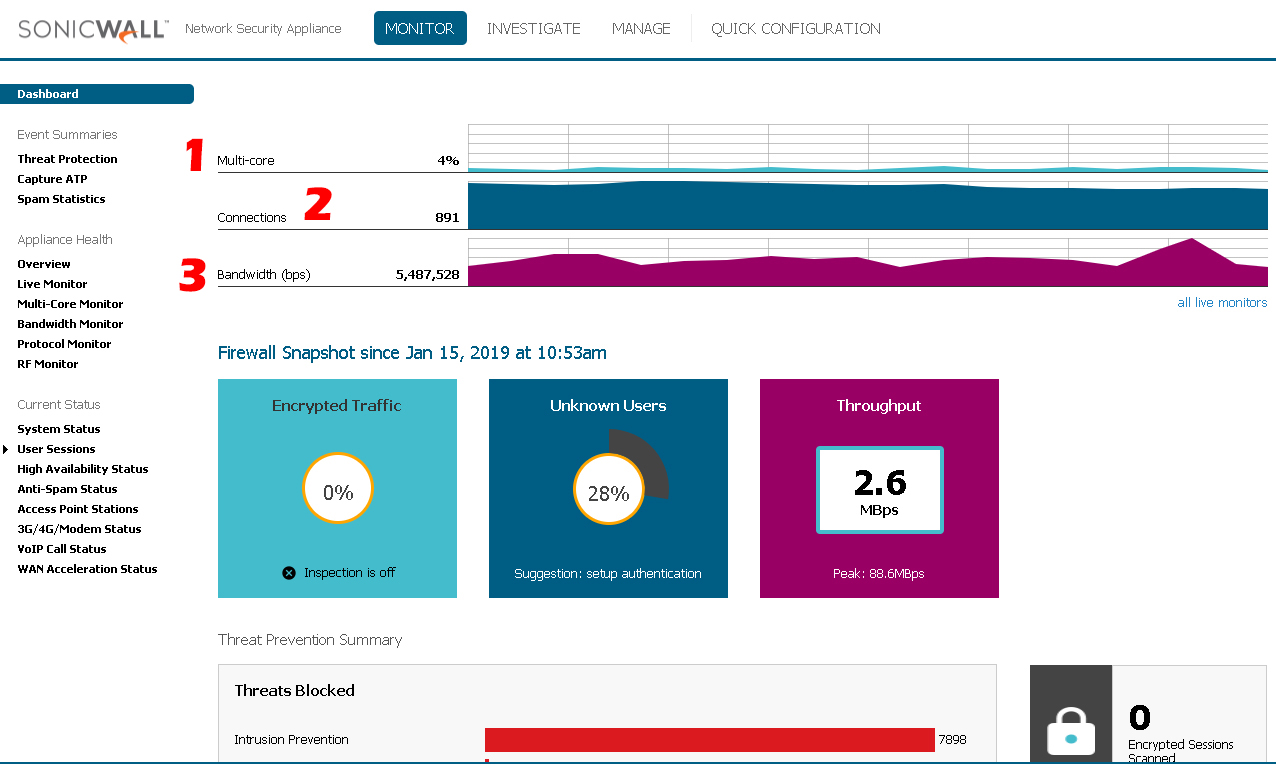Click the Unknown Users 28% gauge ring
1276x766 pixels.
608,488
